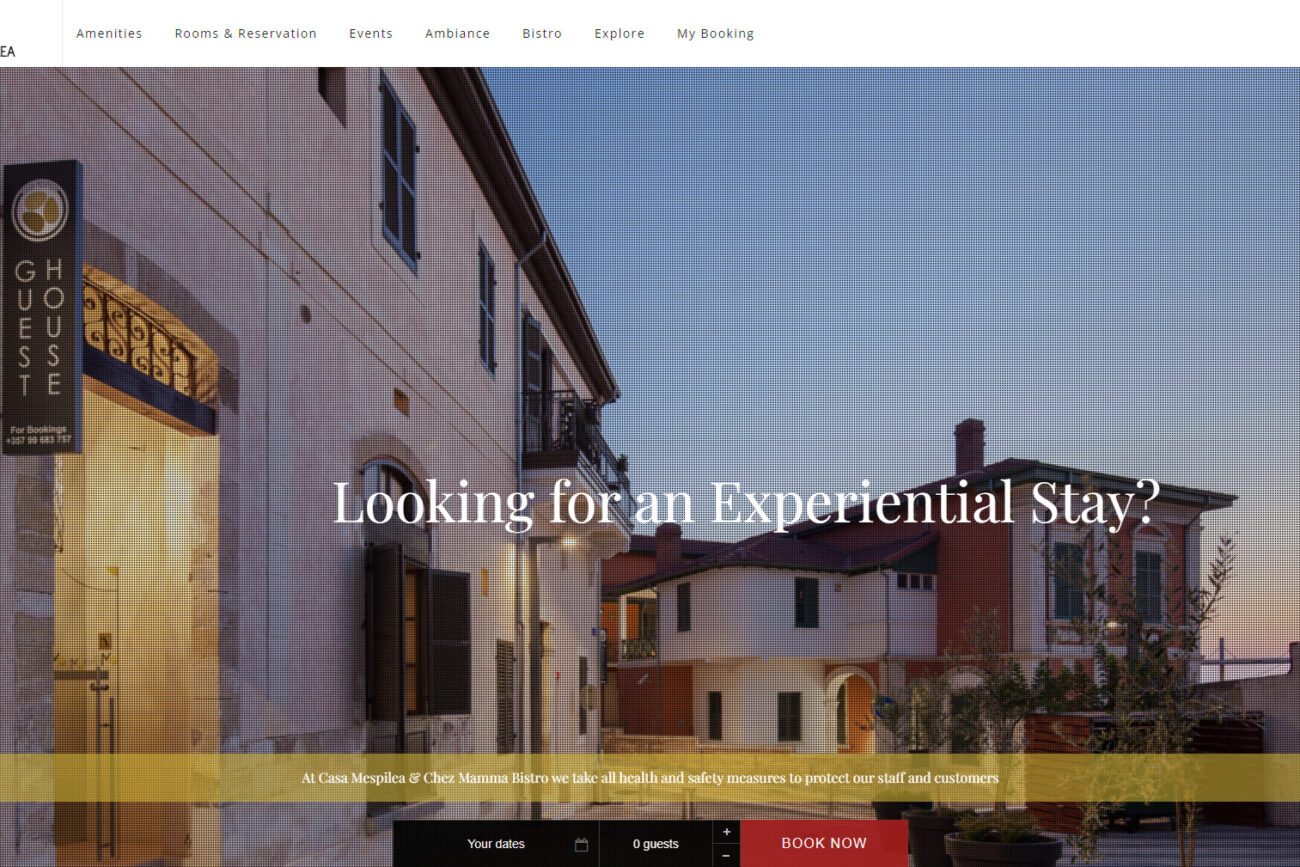Click the yellow health and safety banner
1300x867 pixels.
650,778
